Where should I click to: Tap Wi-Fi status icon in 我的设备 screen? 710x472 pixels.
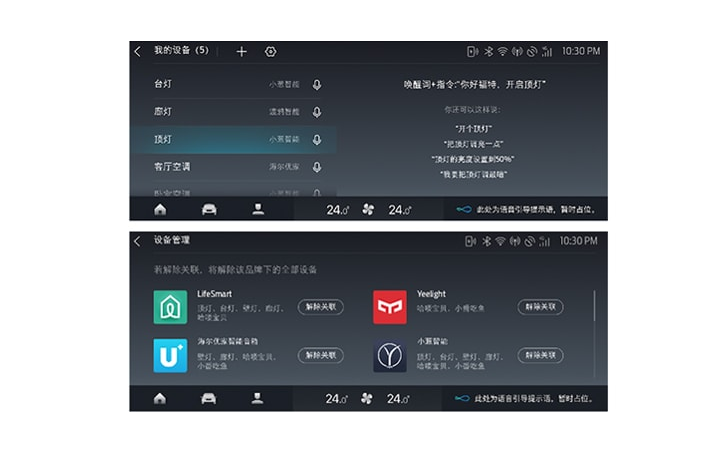click(503, 52)
